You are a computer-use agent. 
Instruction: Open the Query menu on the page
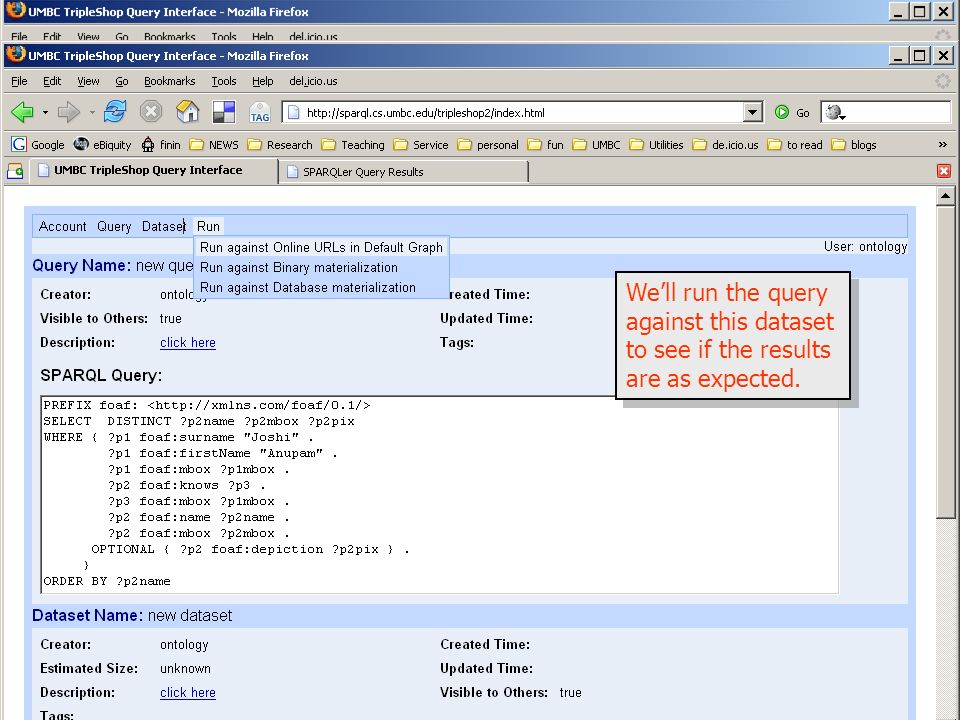tap(114, 226)
